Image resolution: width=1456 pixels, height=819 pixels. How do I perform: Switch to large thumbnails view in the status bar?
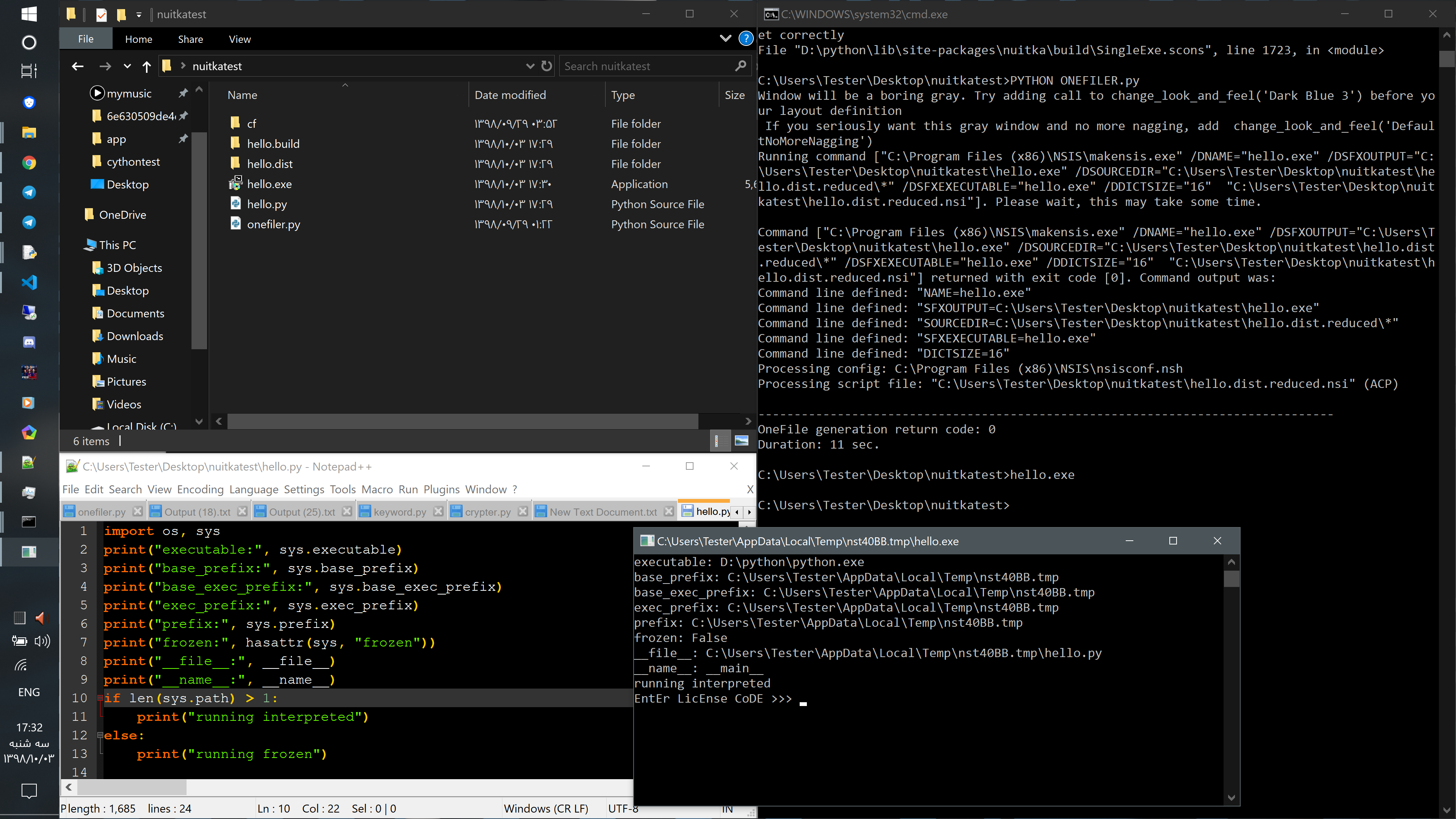click(x=742, y=440)
